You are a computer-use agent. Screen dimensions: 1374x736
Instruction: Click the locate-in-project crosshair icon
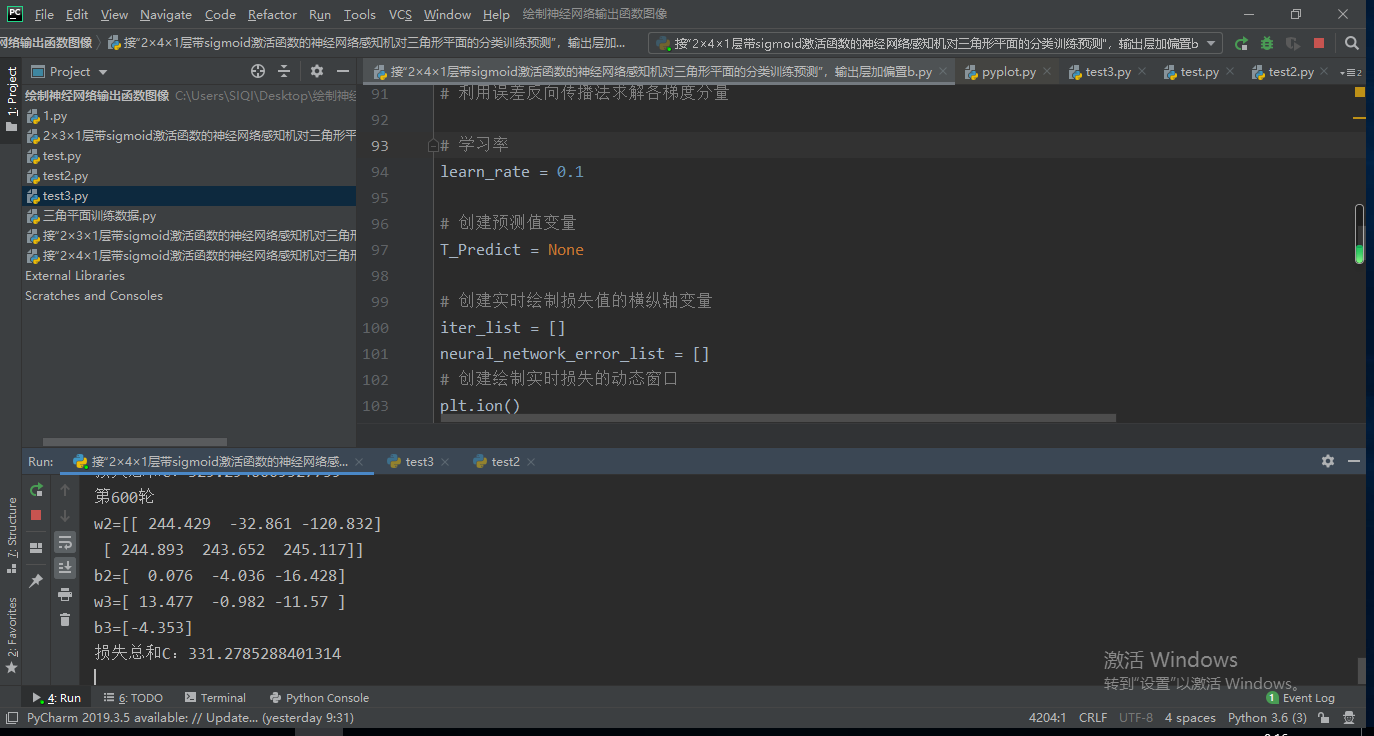[258, 71]
